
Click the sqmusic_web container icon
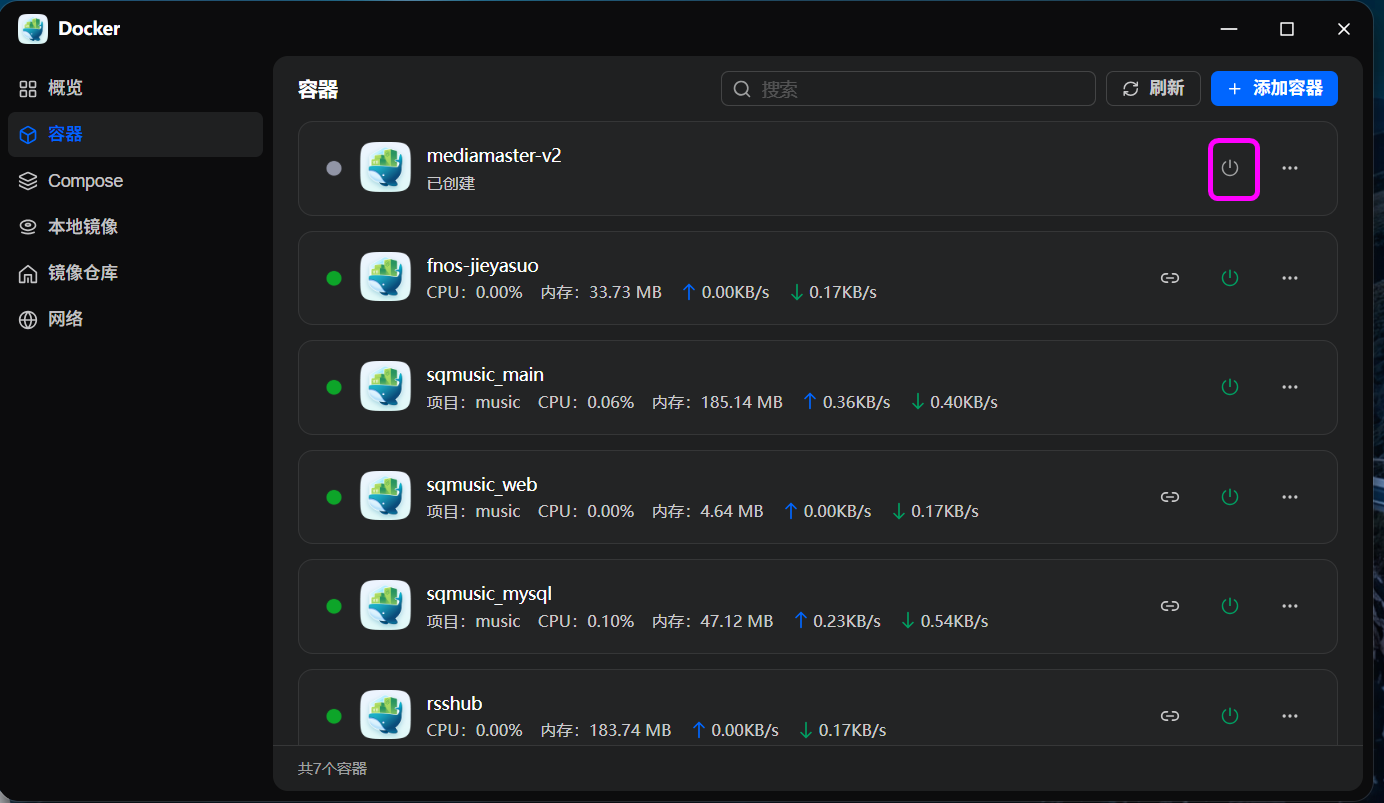point(385,497)
